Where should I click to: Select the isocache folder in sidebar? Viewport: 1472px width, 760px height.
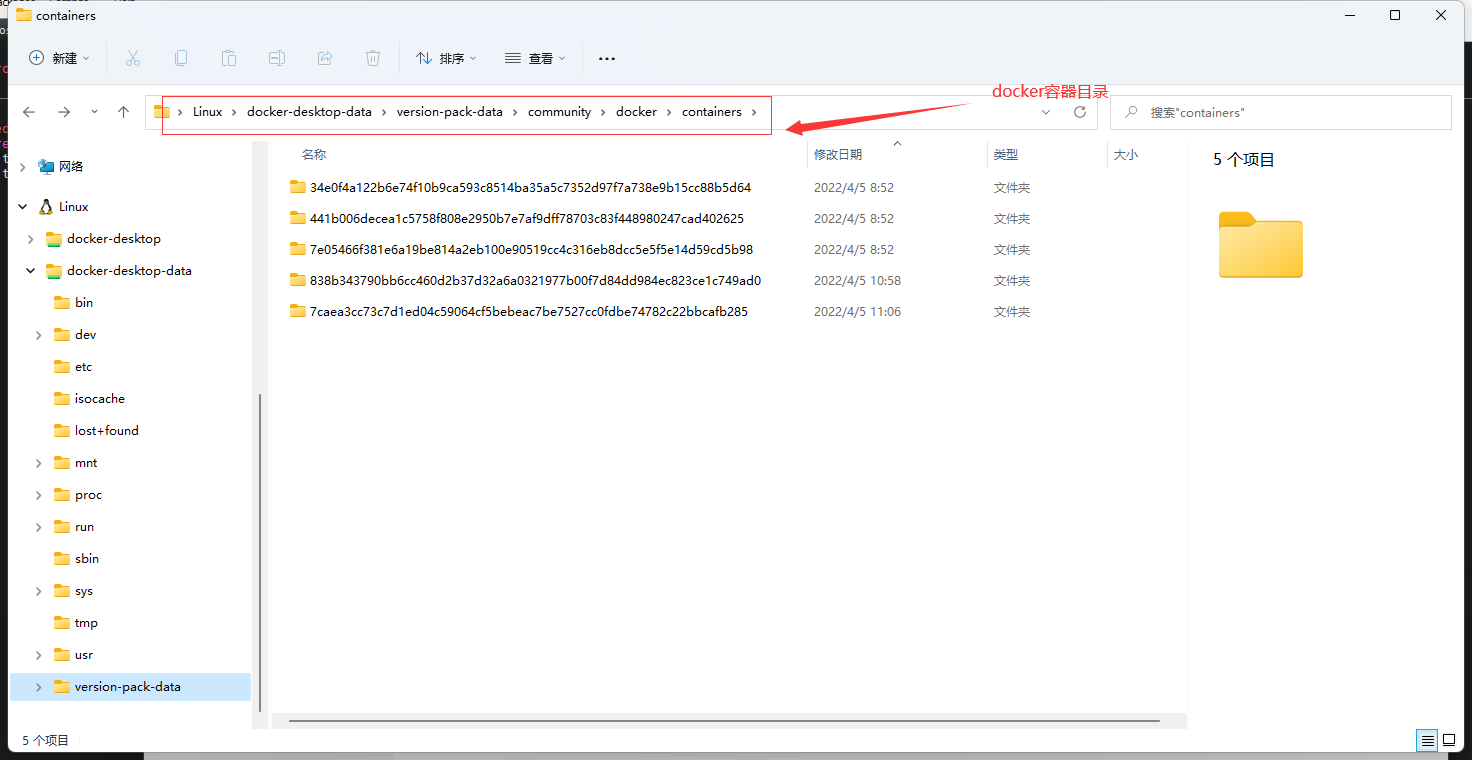pos(89,399)
